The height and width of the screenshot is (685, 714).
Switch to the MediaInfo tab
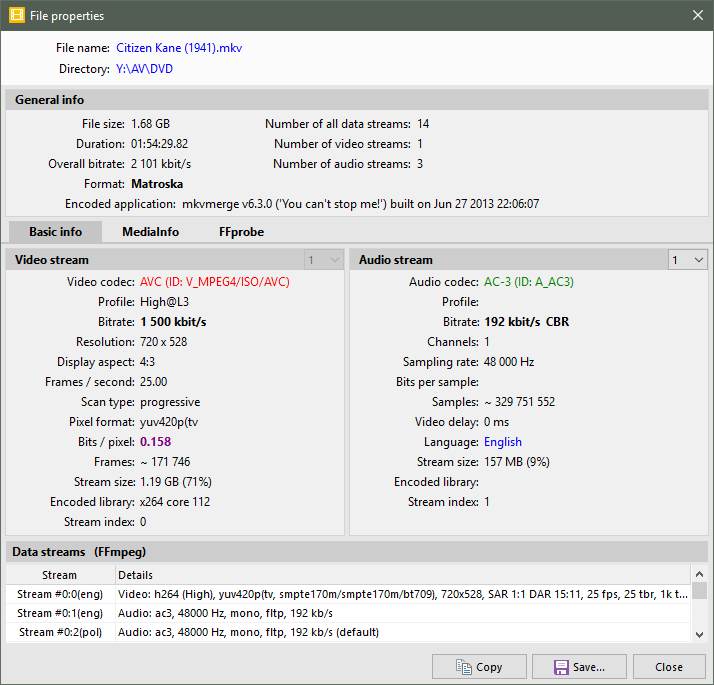150,232
